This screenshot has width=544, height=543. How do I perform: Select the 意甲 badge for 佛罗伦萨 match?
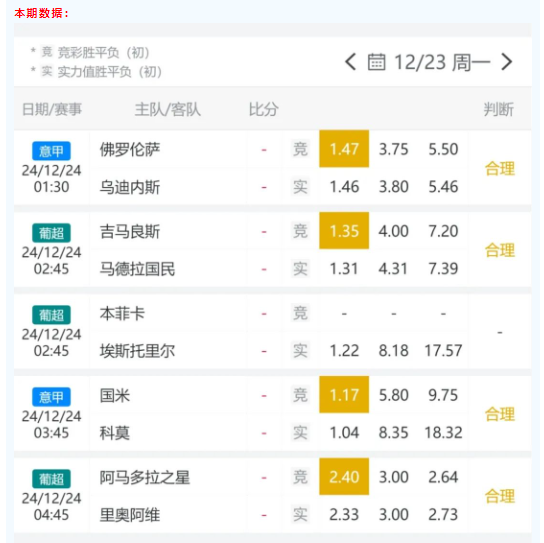[x=51, y=151]
